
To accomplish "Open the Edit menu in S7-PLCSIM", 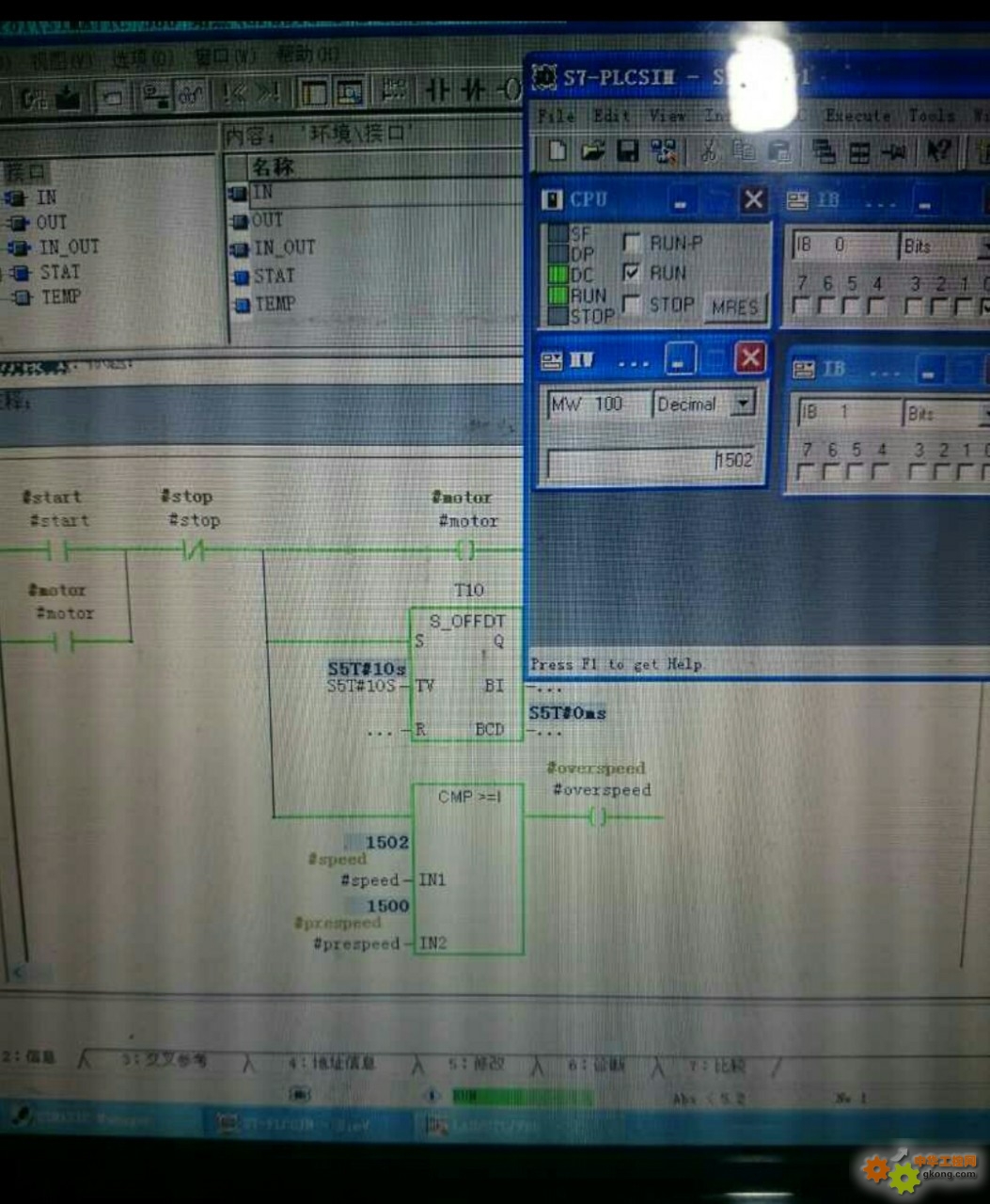I will (611, 115).
